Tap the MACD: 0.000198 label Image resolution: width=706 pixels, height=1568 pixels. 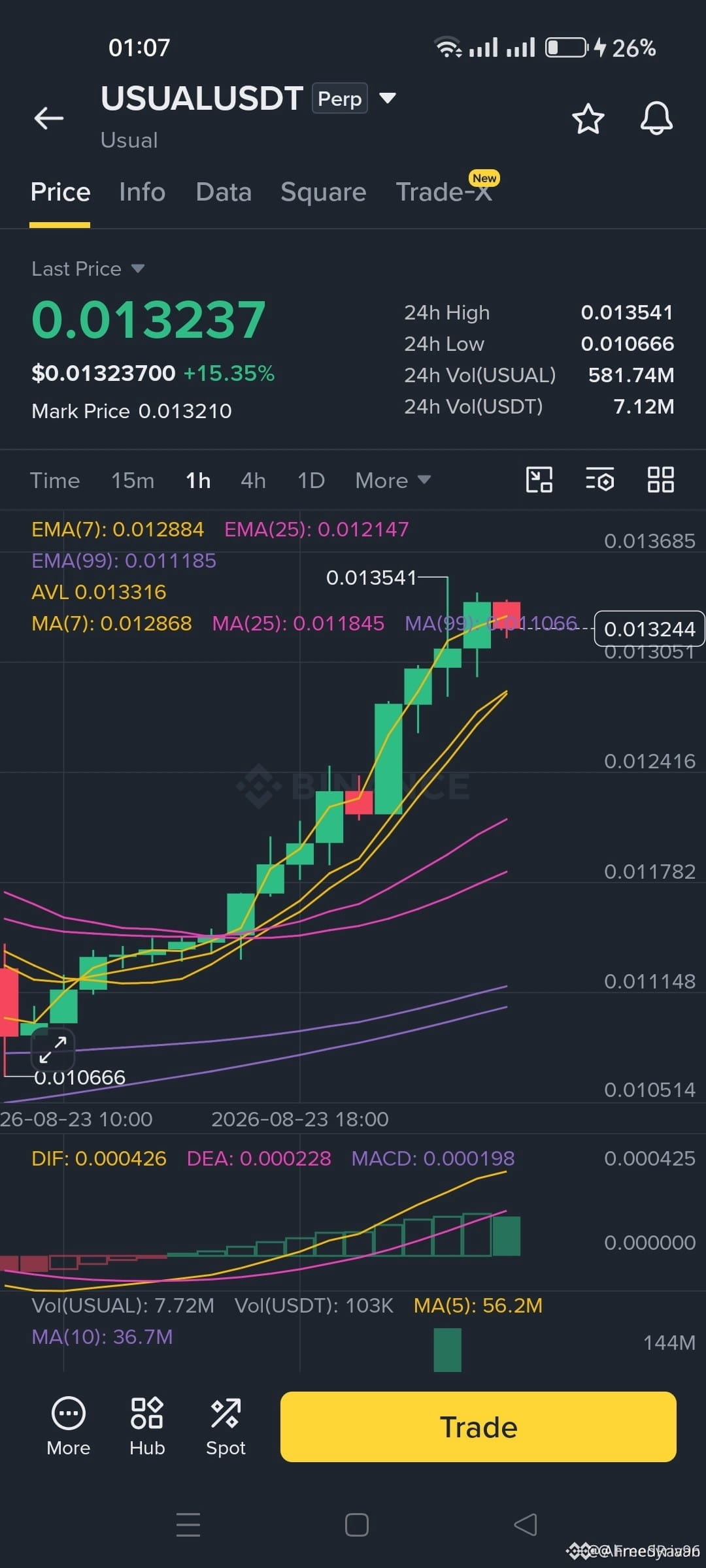433,1158
